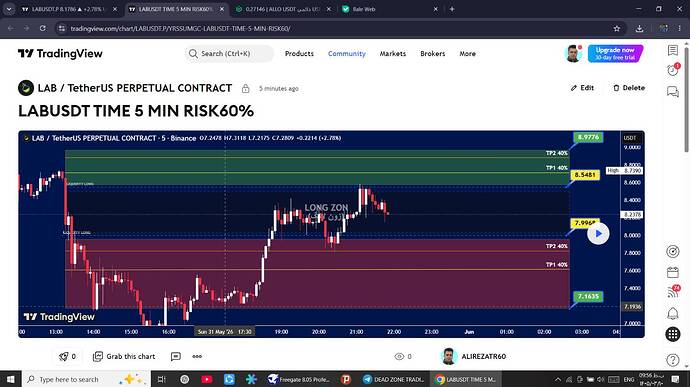Click the LONG ZON chart label
The height and width of the screenshot is (387, 690).
tap(326, 207)
